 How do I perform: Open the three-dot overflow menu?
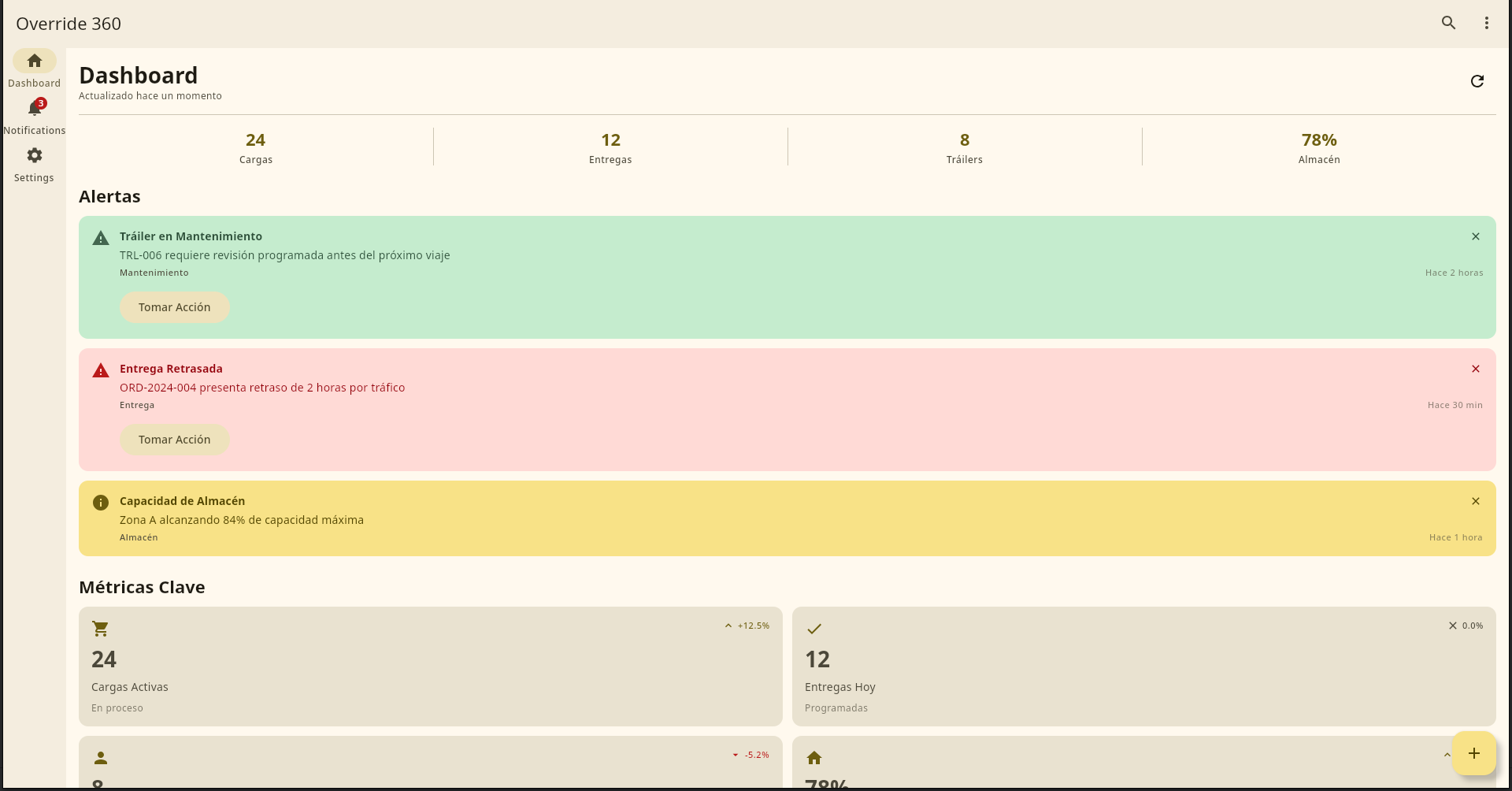click(x=1486, y=23)
